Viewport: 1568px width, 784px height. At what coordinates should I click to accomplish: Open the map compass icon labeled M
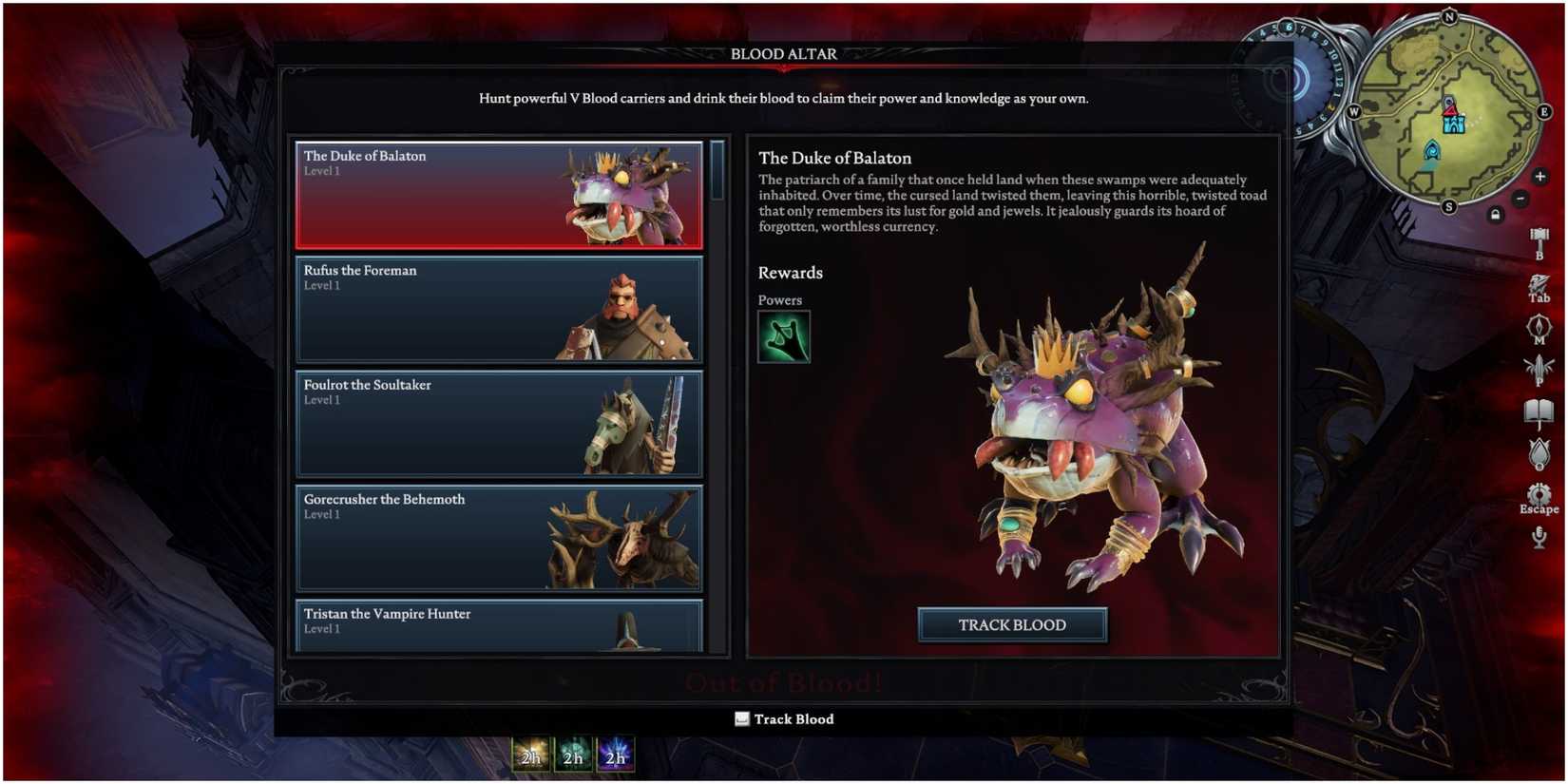tap(1539, 328)
